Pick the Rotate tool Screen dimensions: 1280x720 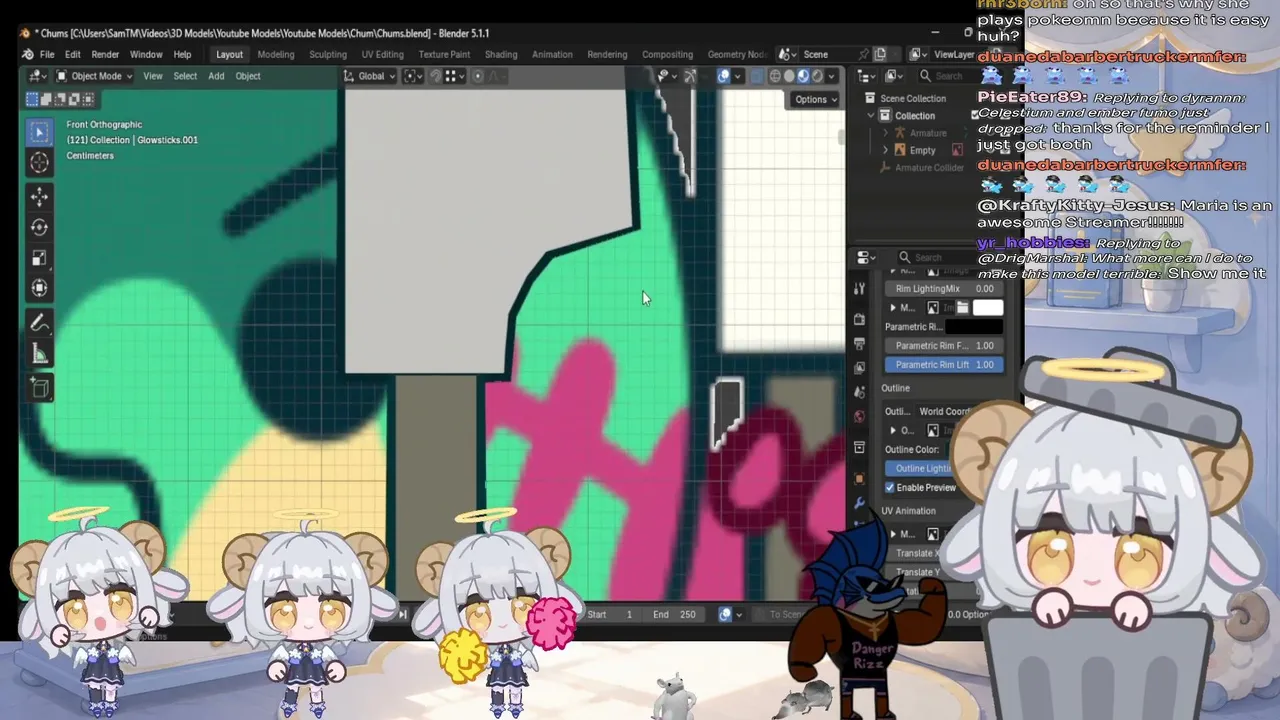pos(39,227)
